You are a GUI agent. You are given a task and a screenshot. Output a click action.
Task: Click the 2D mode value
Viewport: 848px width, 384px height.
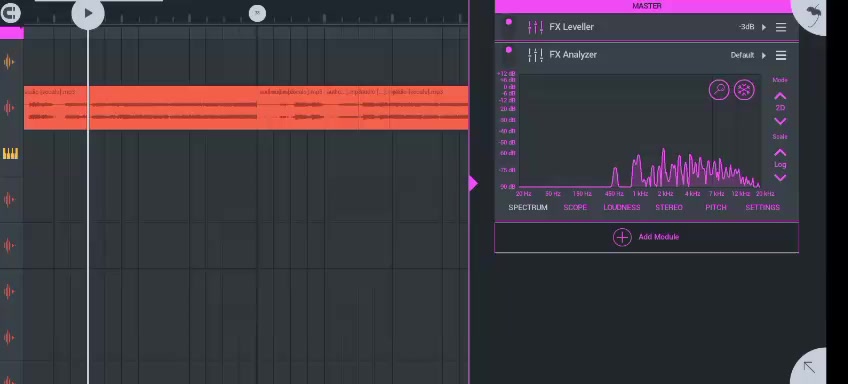pyautogui.click(x=780, y=108)
